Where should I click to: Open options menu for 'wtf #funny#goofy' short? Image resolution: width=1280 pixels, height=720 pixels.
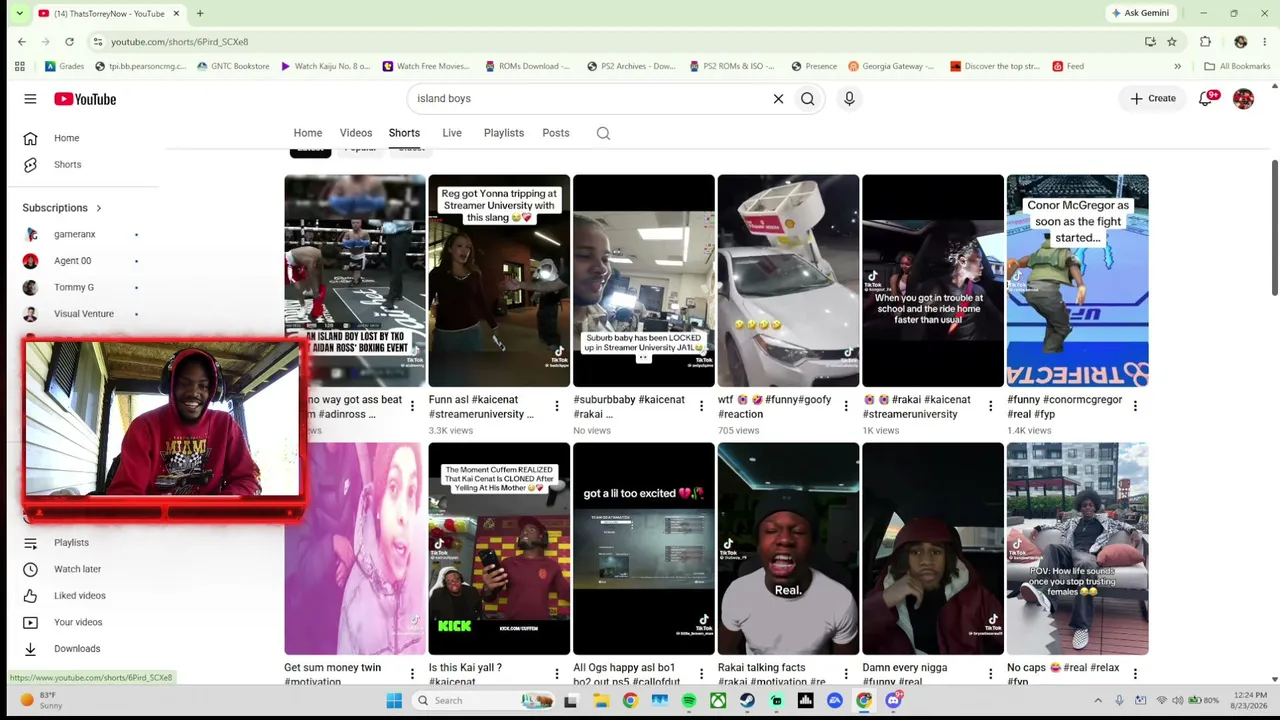[846, 406]
